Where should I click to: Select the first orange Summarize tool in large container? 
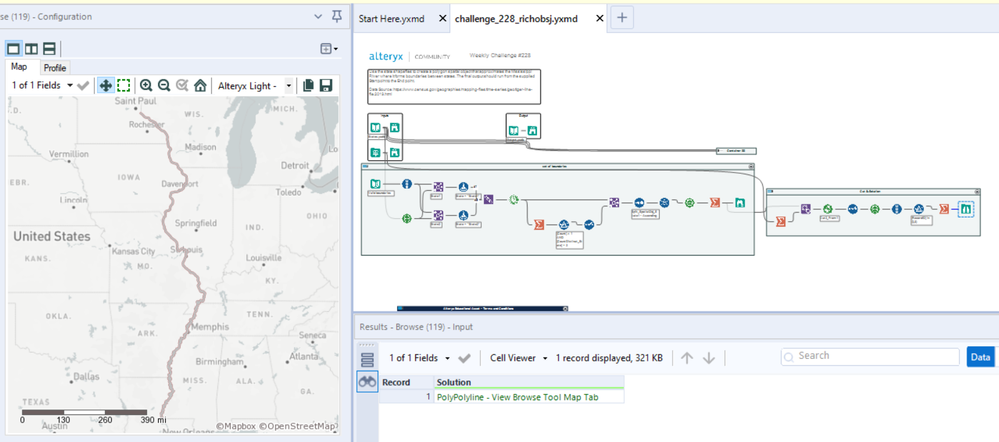click(x=538, y=224)
